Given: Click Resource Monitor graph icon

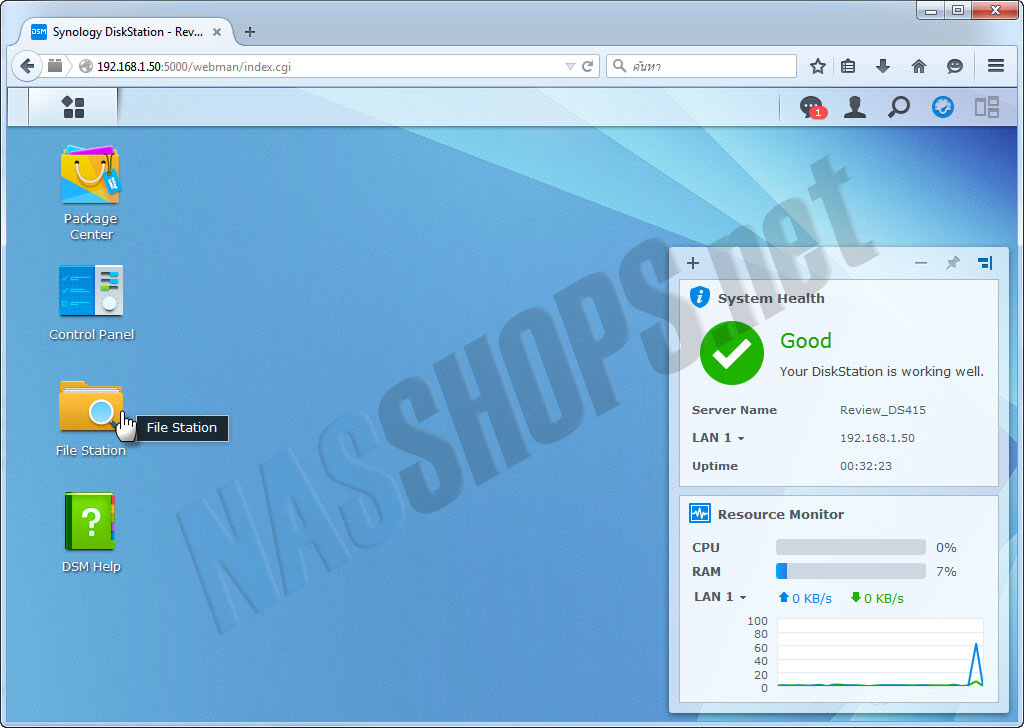Looking at the screenshot, I should click(700, 513).
